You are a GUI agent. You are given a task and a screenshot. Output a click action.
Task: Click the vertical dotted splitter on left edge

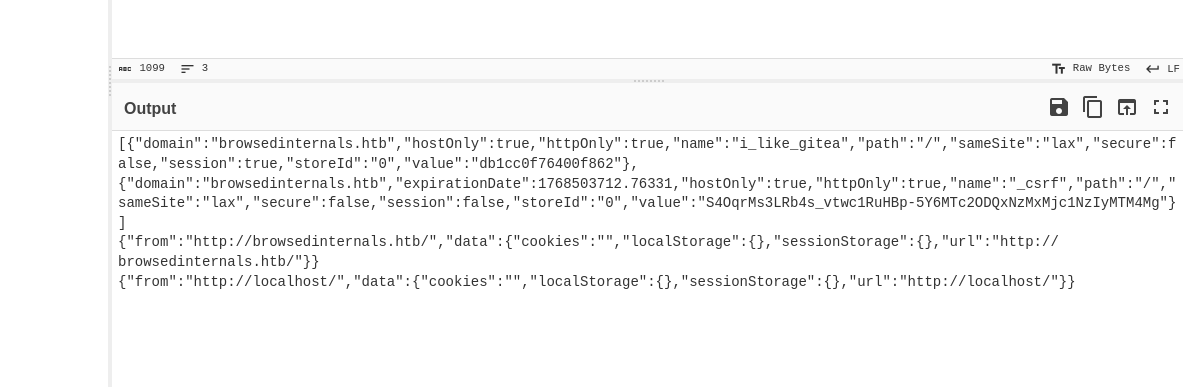[x=110, y=81]
